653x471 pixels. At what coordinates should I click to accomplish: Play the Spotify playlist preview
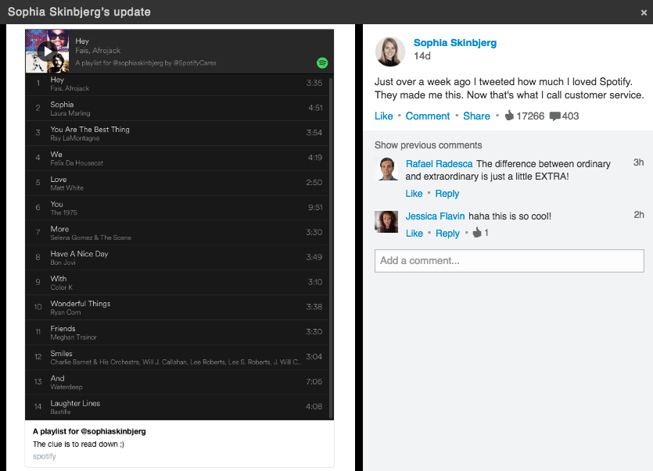point(46,50)
